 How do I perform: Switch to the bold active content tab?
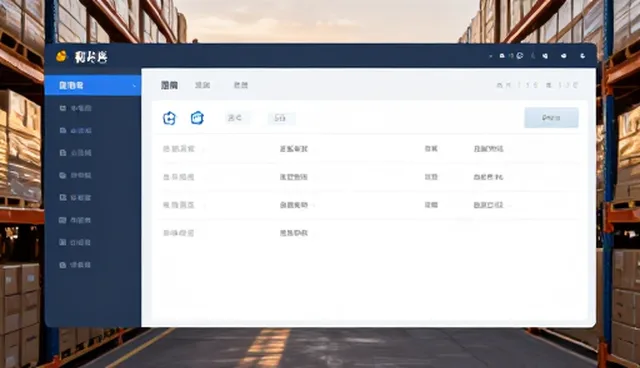coord(169,85)
